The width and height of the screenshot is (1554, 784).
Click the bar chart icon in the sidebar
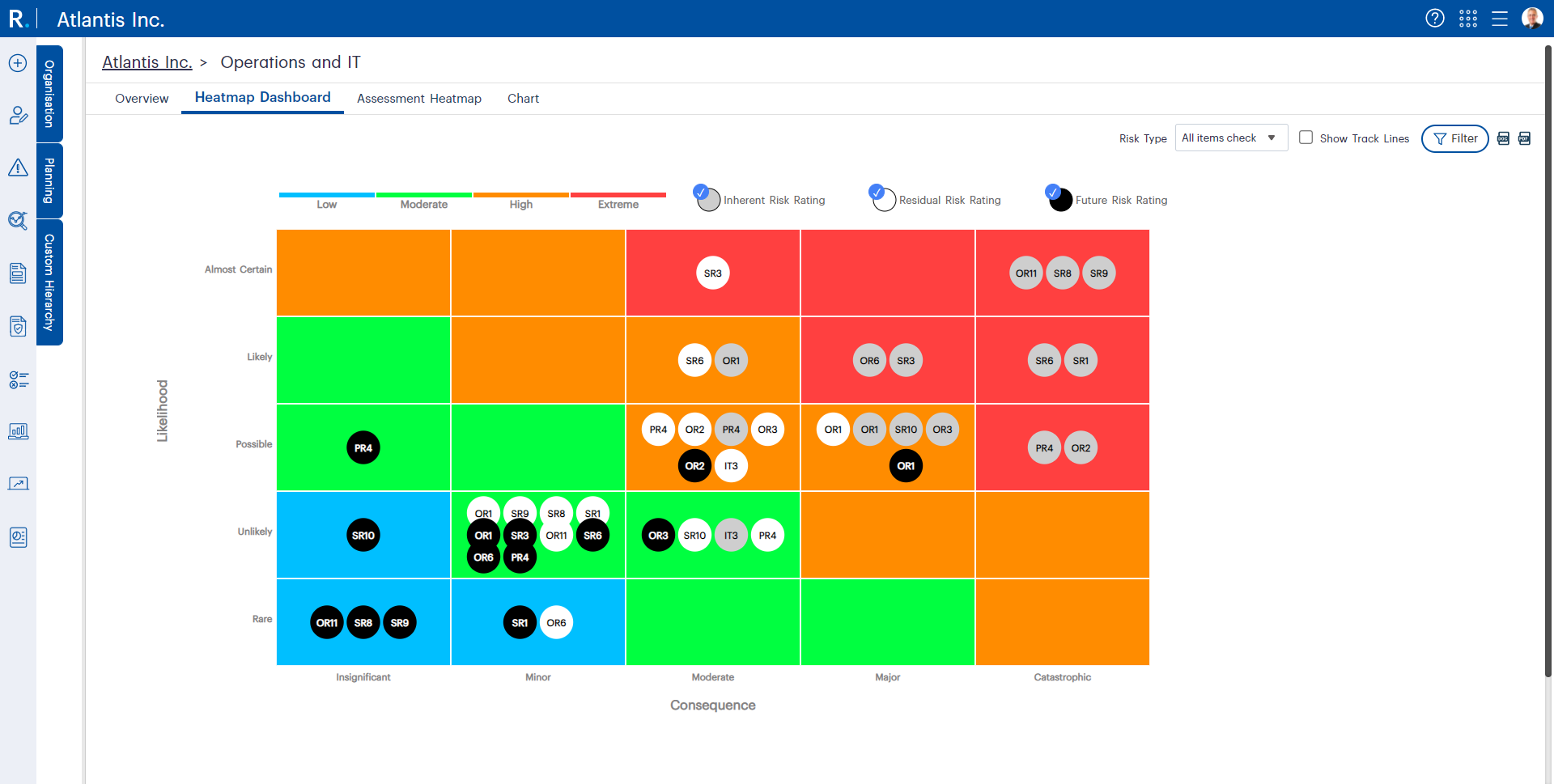pos(18,431)
